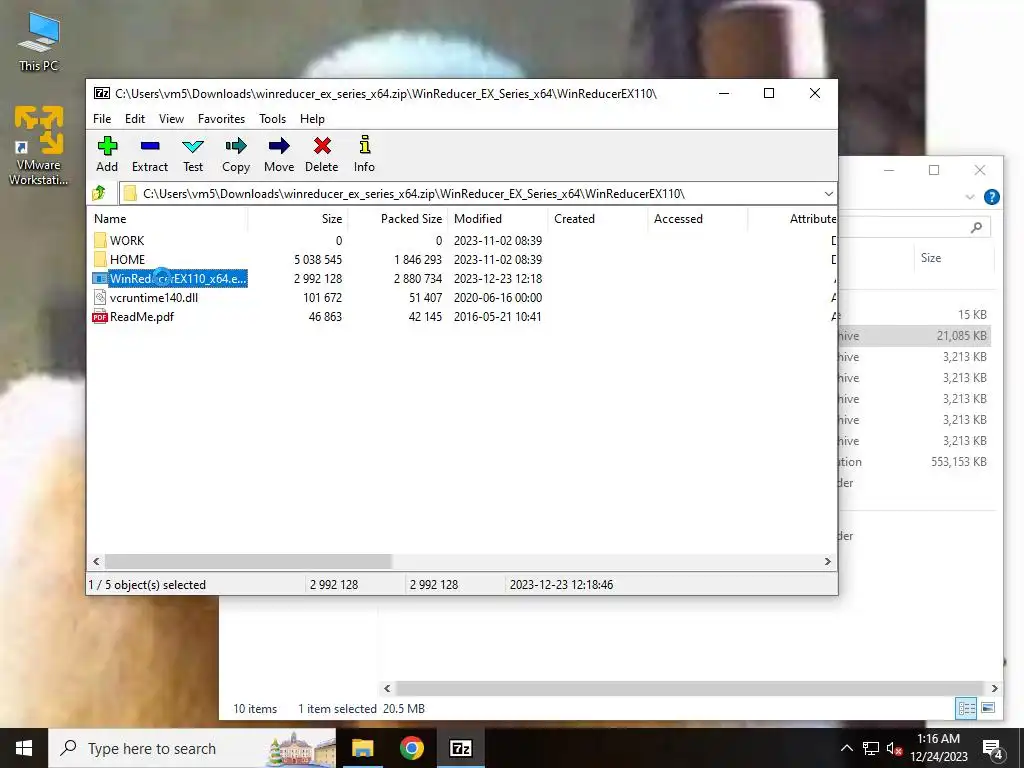Sort by Packed Size column header
Viewport: 1024px width, 768px height.
tap(398, 219)
